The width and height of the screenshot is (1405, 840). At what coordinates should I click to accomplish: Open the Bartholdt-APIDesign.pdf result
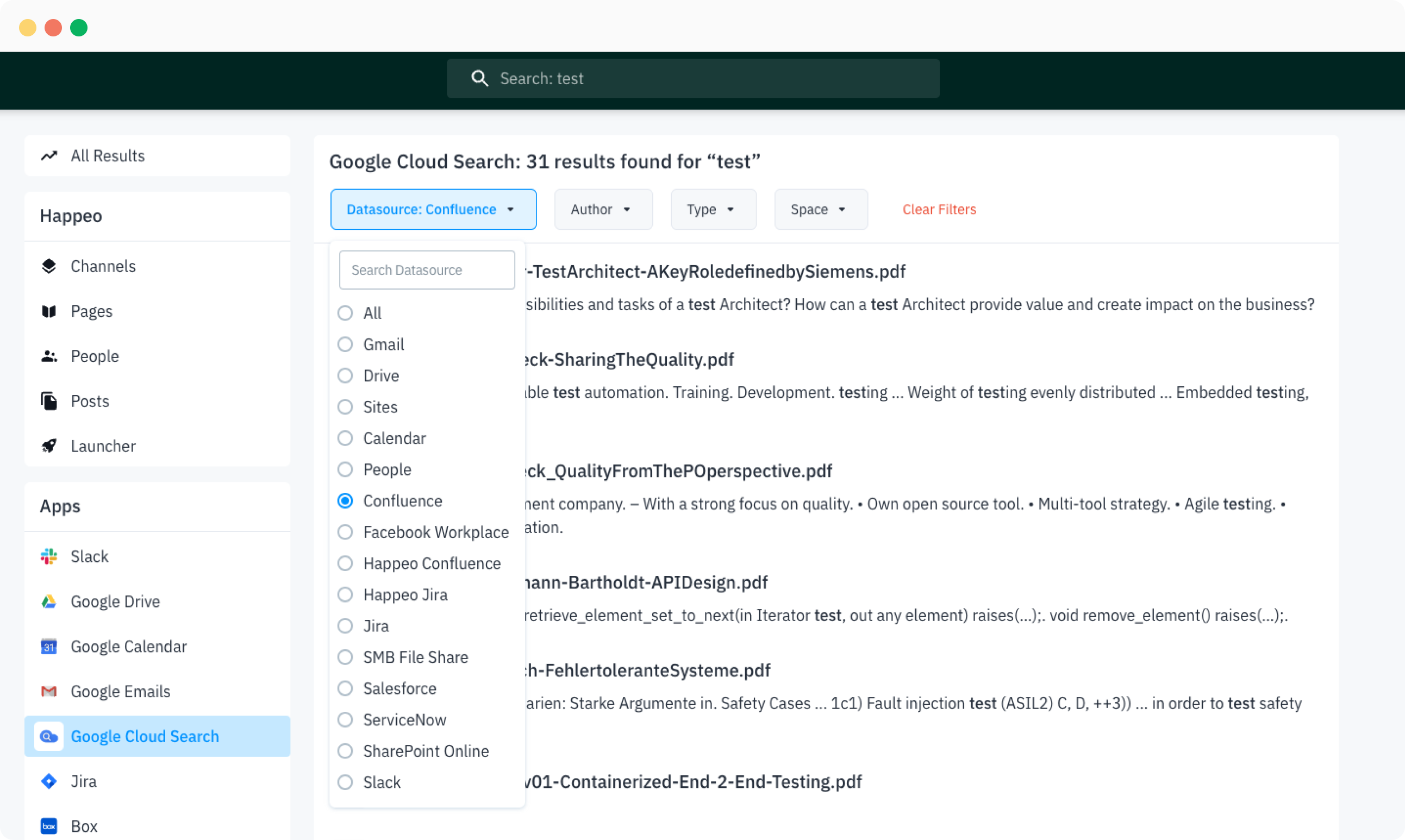pyautogui.click(x=646, y=582)
